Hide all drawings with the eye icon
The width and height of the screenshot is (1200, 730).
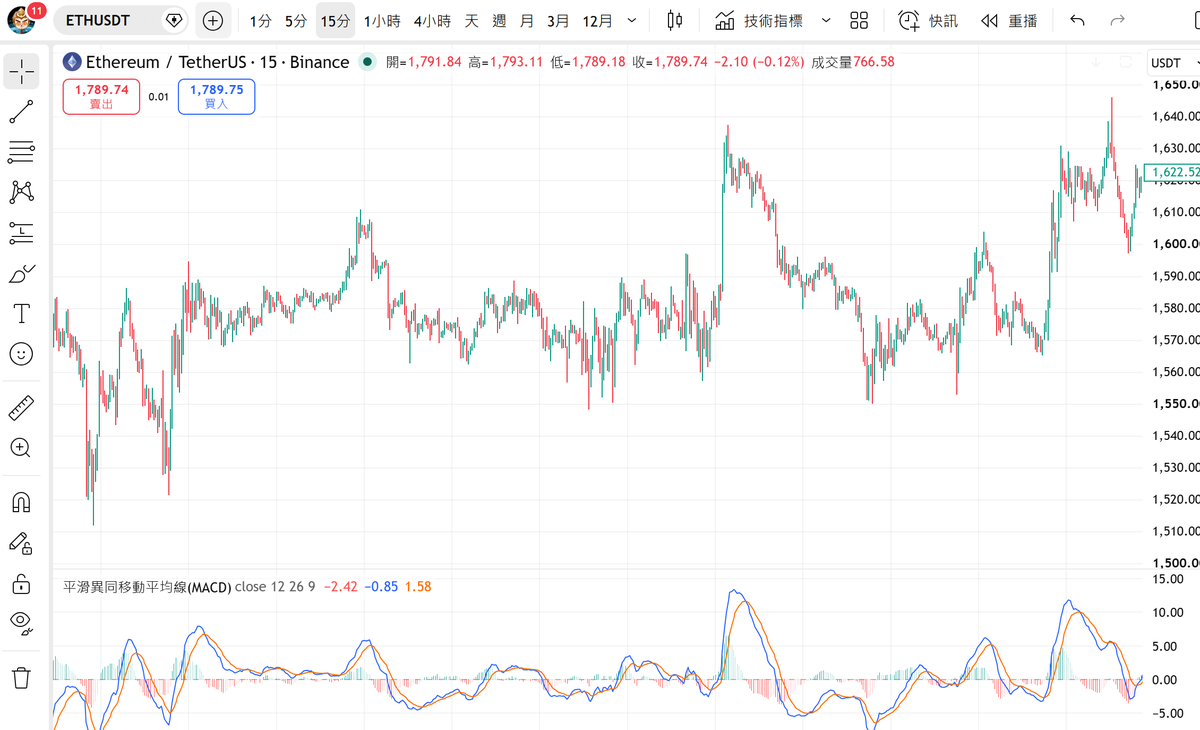21,623
